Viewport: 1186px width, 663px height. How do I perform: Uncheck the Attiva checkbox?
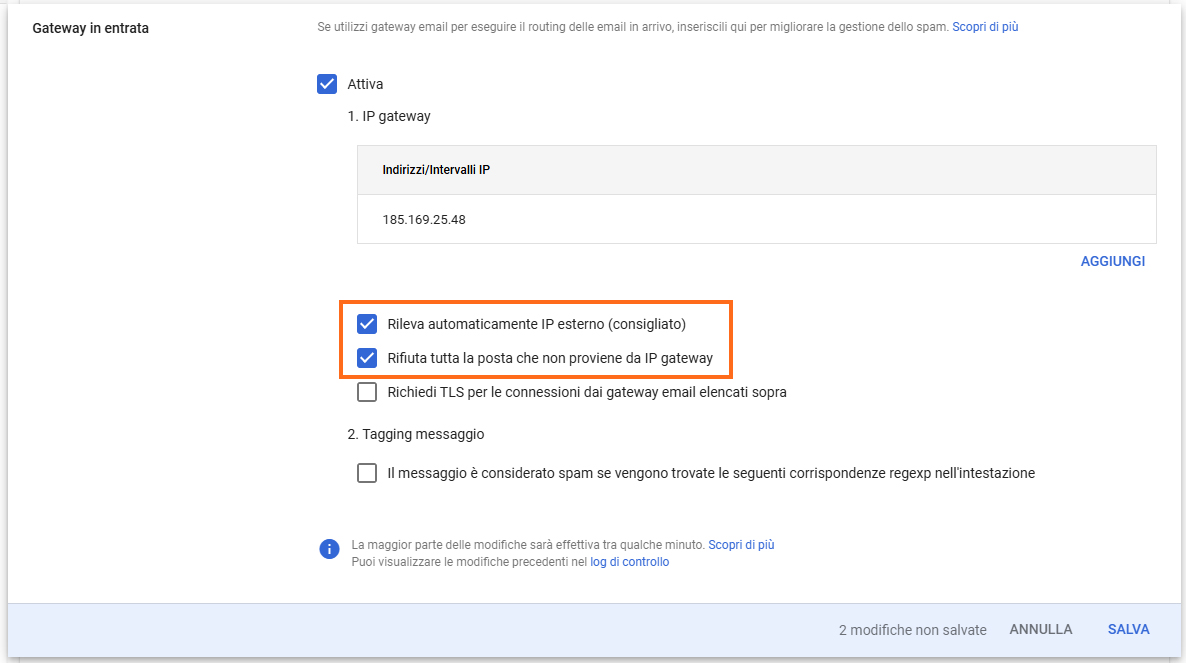point(327,84)
